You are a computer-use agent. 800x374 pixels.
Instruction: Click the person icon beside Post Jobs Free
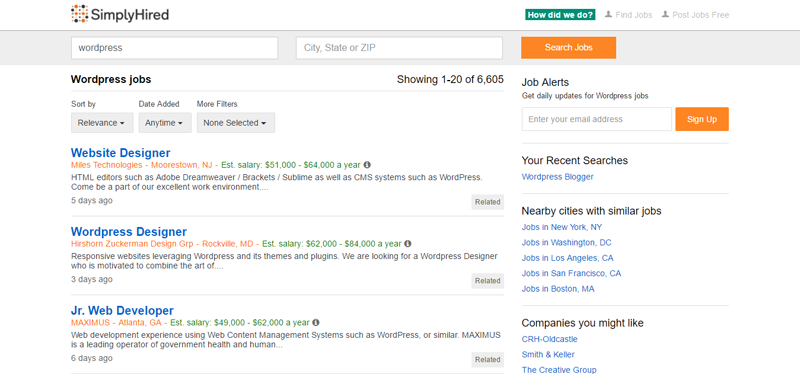tap(665, 15)
